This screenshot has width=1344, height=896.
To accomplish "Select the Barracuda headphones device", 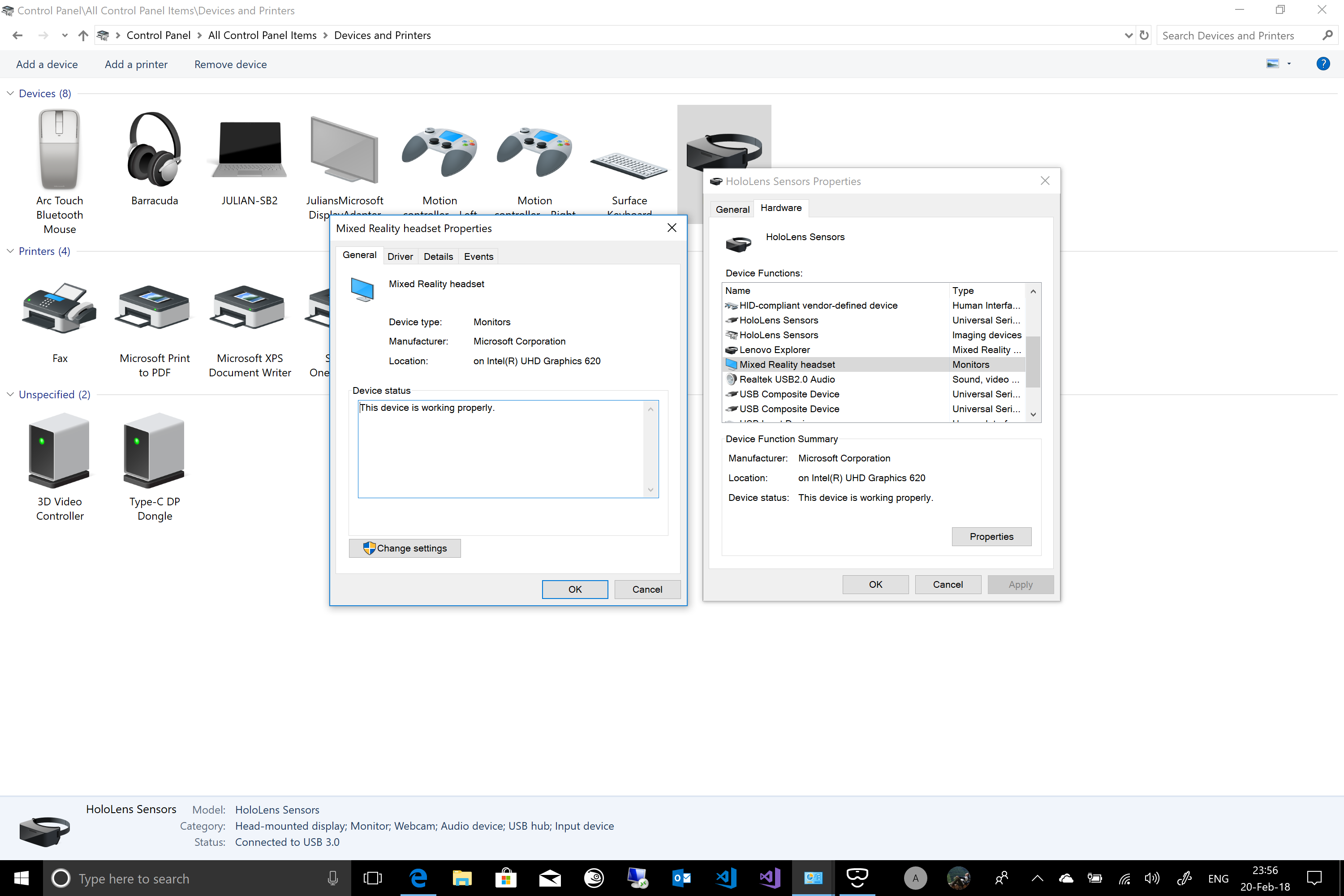I will point(154,158).
